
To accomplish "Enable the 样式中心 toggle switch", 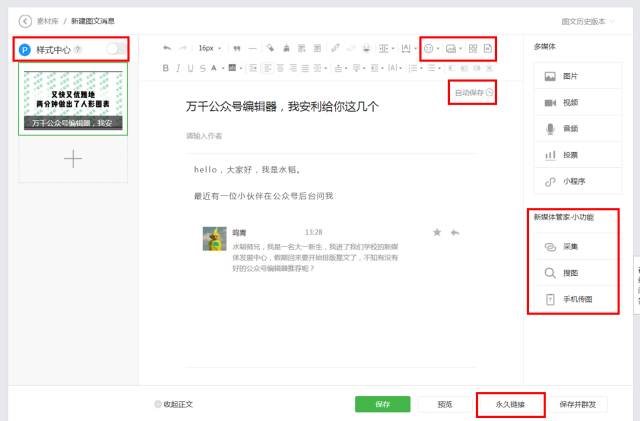I will tap(116, 49).
